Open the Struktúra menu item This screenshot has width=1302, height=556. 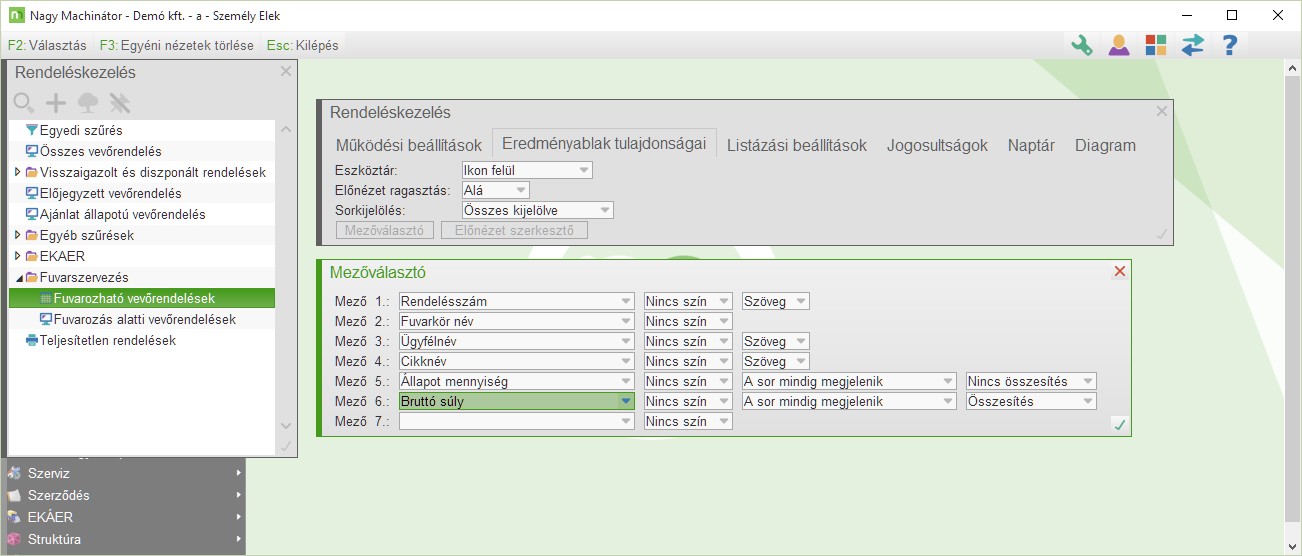coord(123,539)
